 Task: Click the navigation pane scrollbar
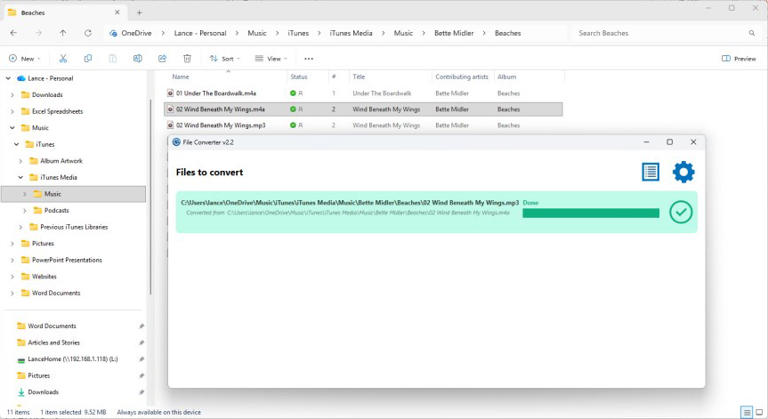pyautogui.click(x=150, y=196)
